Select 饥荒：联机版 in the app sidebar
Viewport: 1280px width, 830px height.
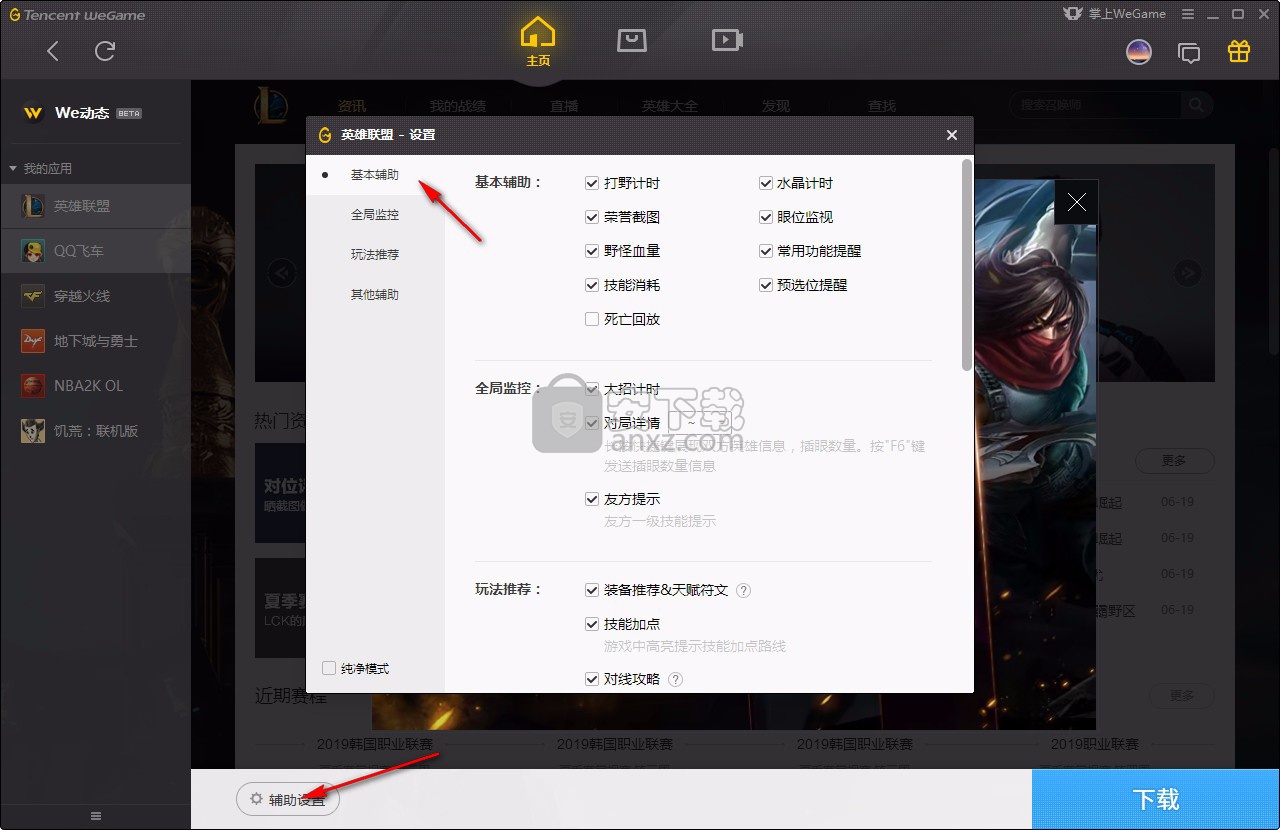pyautogui.click(x=95, y=431)
